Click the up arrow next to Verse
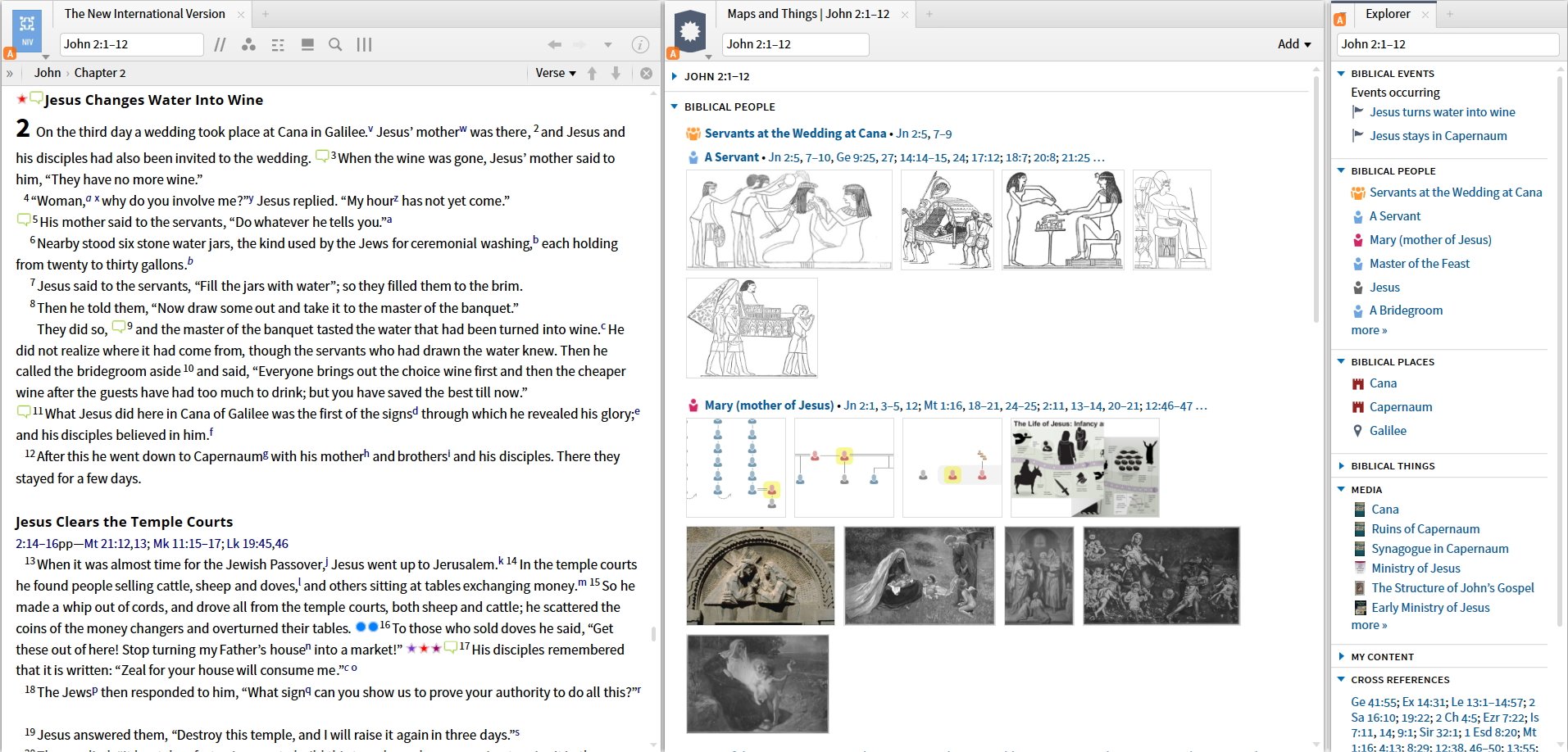 592,73
